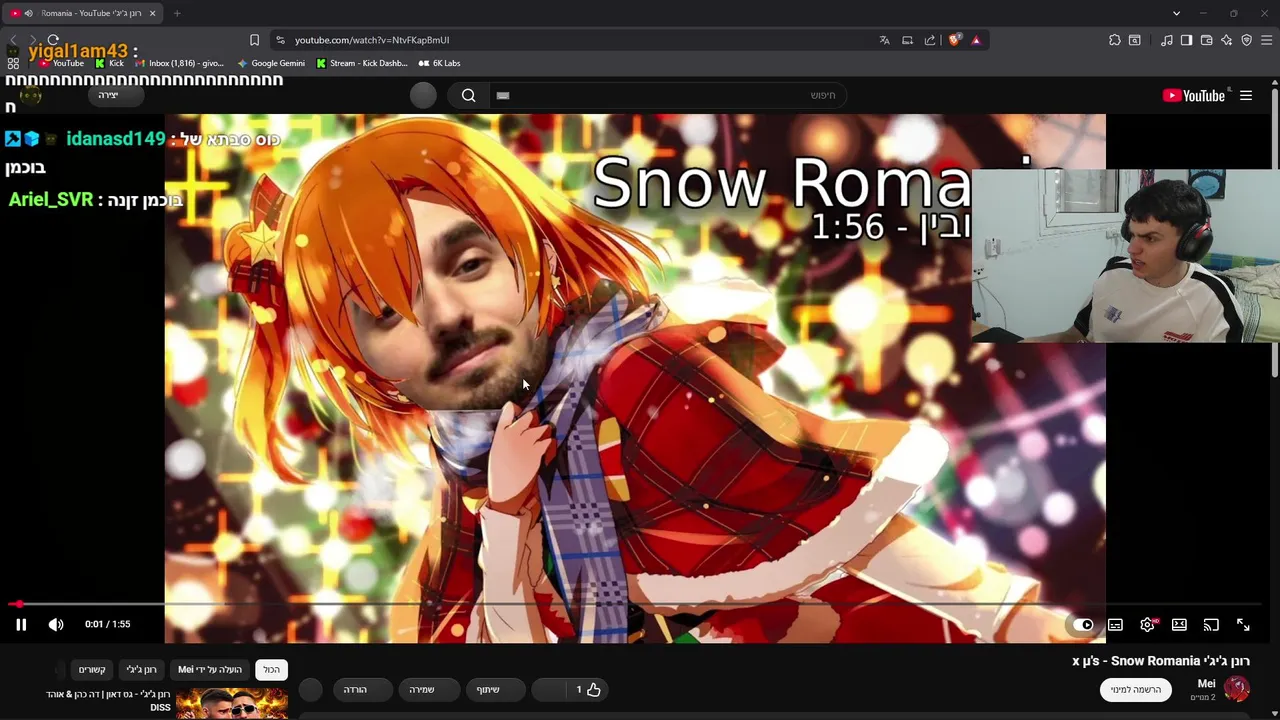Exit full window with expand icon

pyautogui.click(x=1243, y=625)
